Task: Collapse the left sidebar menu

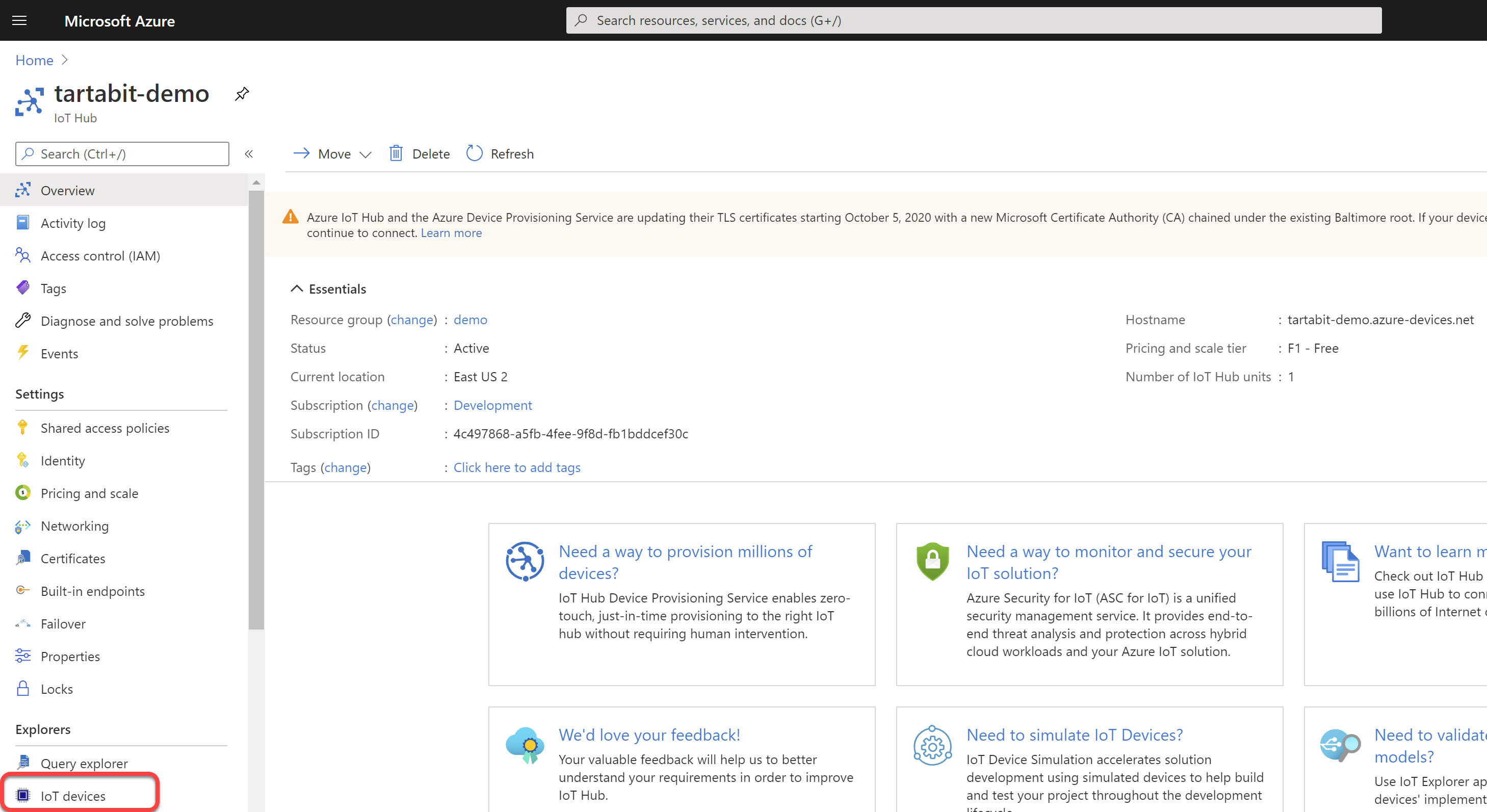Action: (249, 154)
